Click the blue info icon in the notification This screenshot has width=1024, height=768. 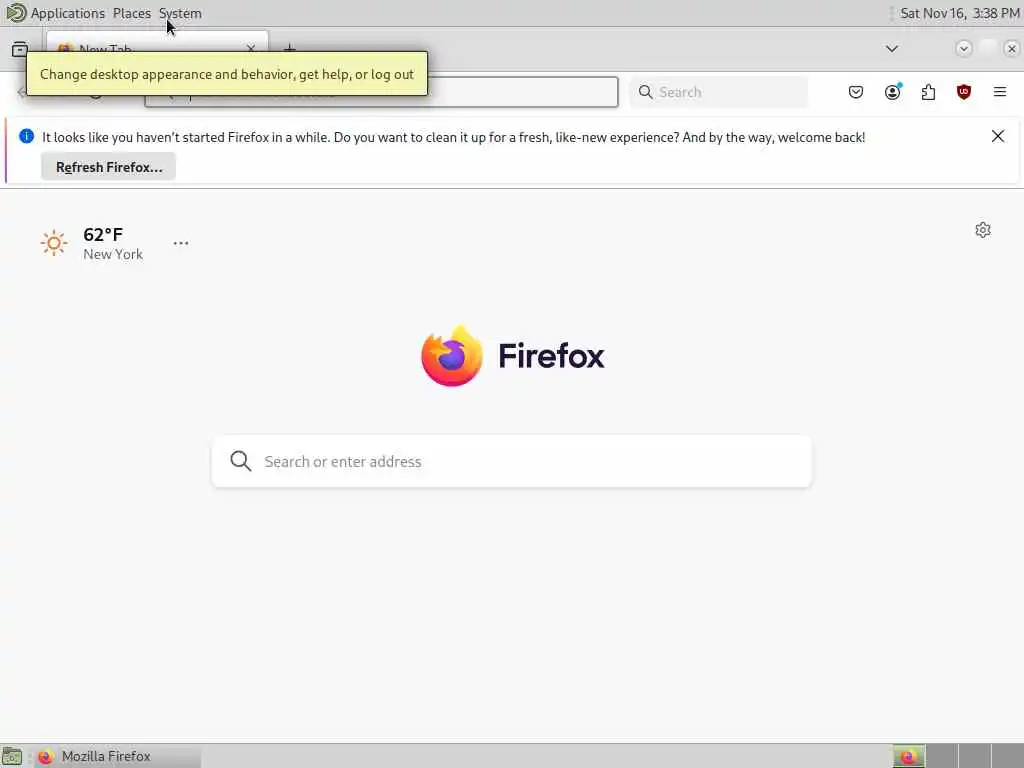27,136
